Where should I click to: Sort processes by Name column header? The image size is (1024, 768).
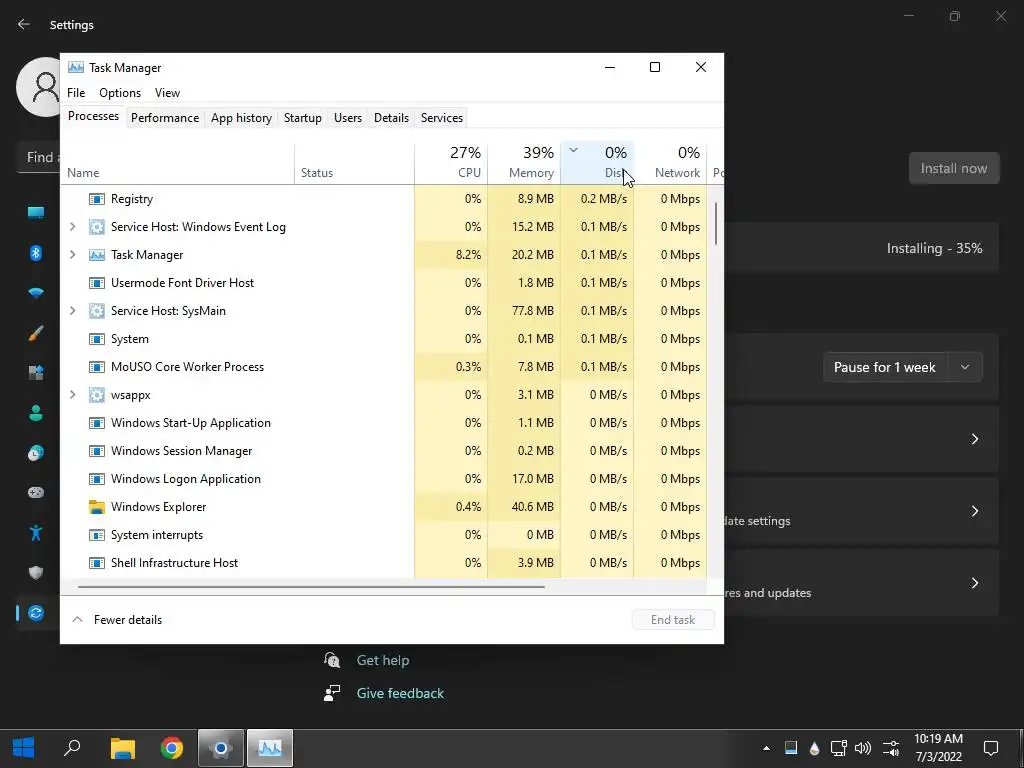(x=178, y=162)
